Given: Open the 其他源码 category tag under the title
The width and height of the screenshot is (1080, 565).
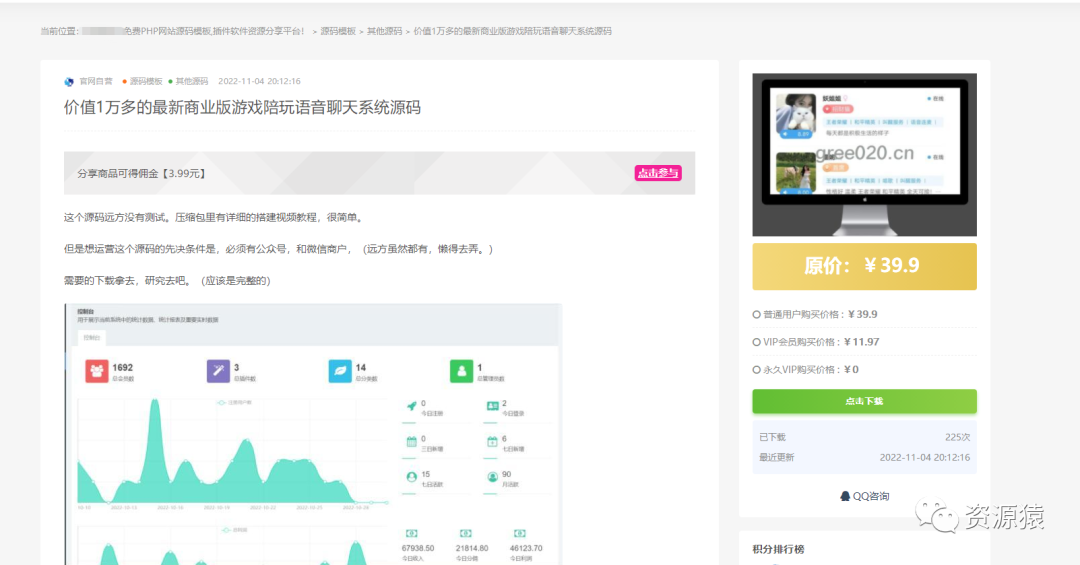Looking at the screenshot, I should coord(191,81).
